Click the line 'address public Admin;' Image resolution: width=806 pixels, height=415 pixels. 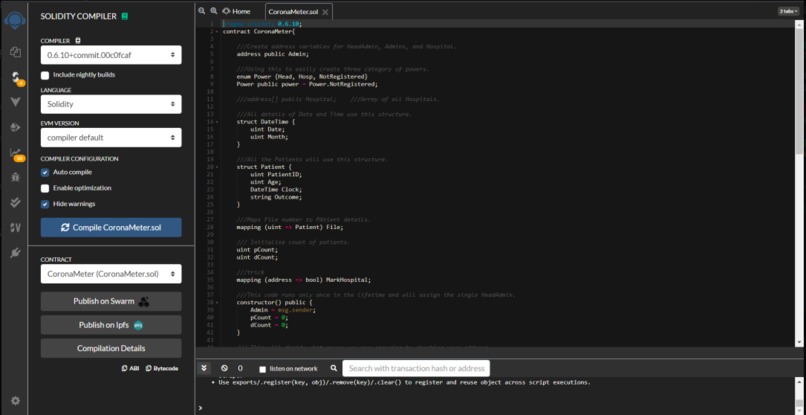[272, 54]
